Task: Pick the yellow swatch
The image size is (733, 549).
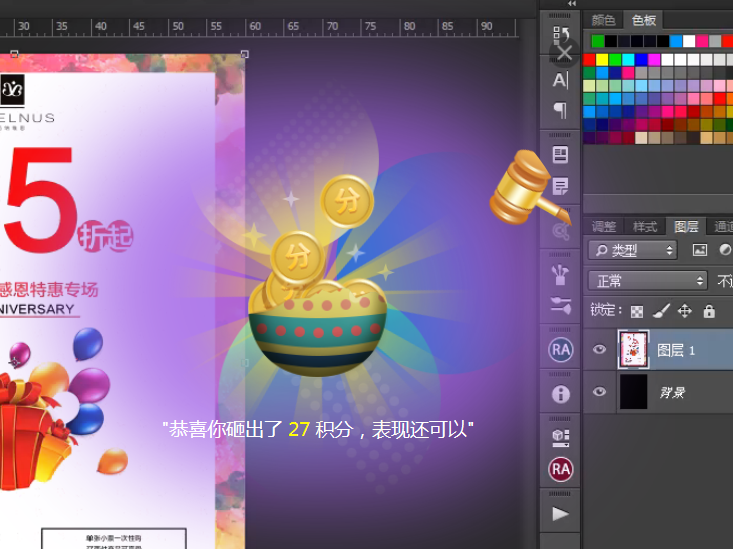Action: point(602,59)
